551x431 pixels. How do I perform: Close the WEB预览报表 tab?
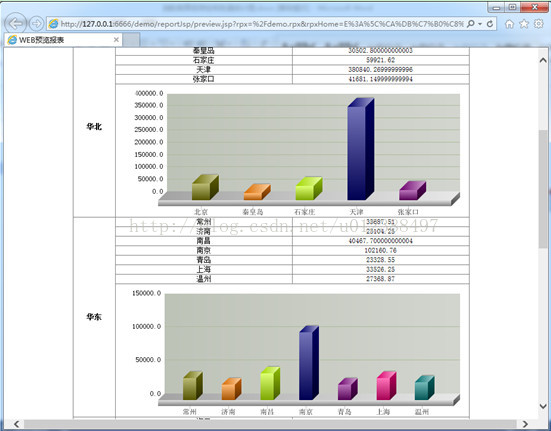[x=116, y=40]
